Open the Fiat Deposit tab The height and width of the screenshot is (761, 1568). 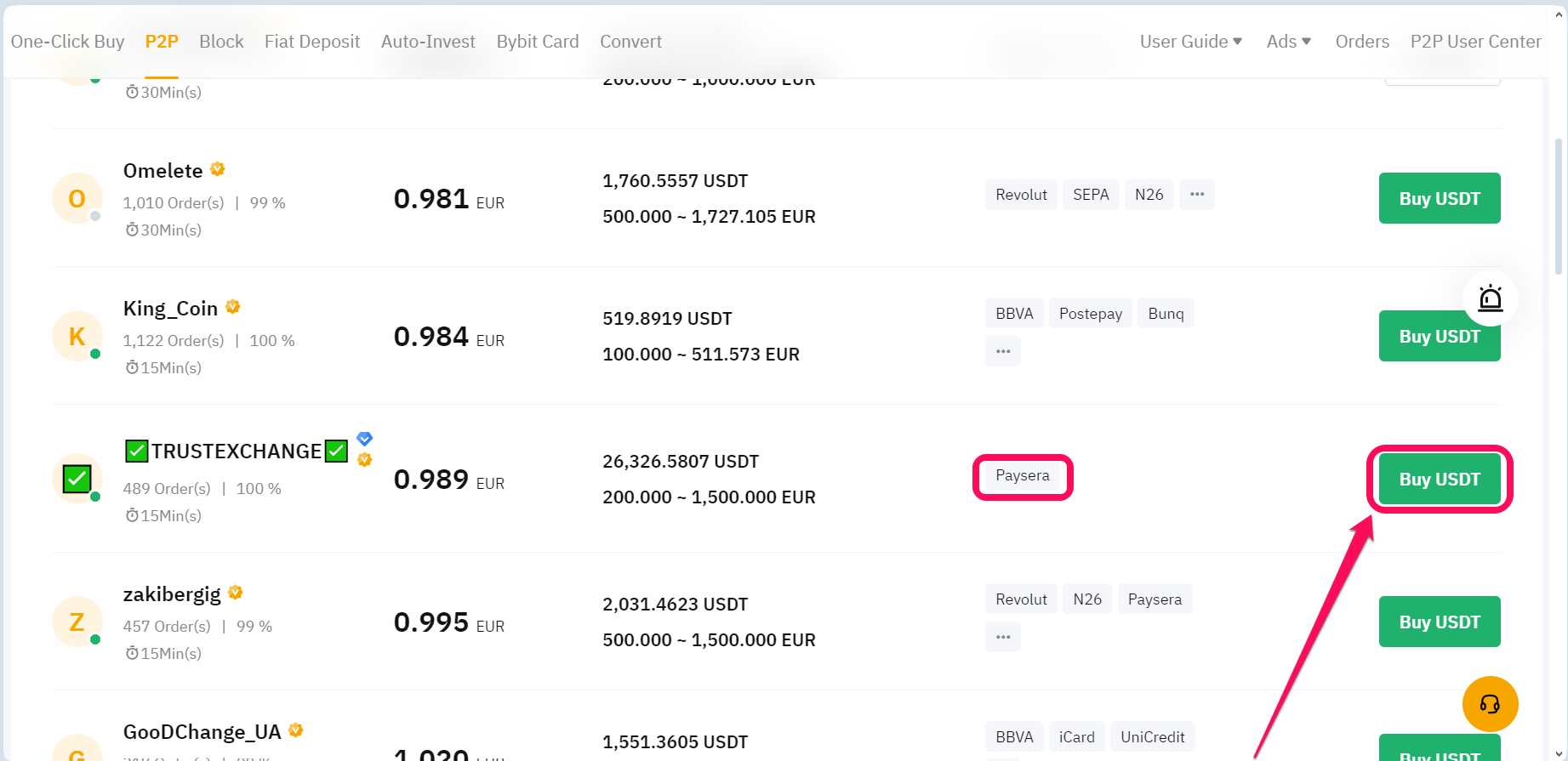pos(312,41)
